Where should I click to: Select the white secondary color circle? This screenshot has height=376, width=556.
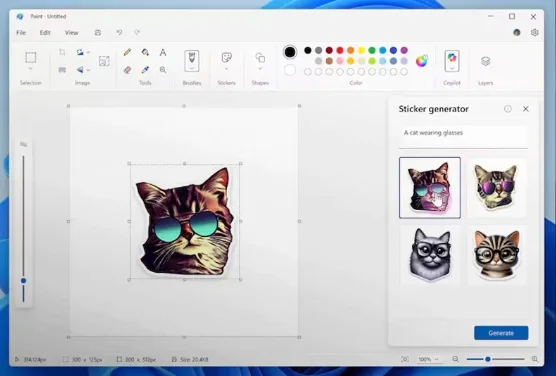[x=290, y=70]
